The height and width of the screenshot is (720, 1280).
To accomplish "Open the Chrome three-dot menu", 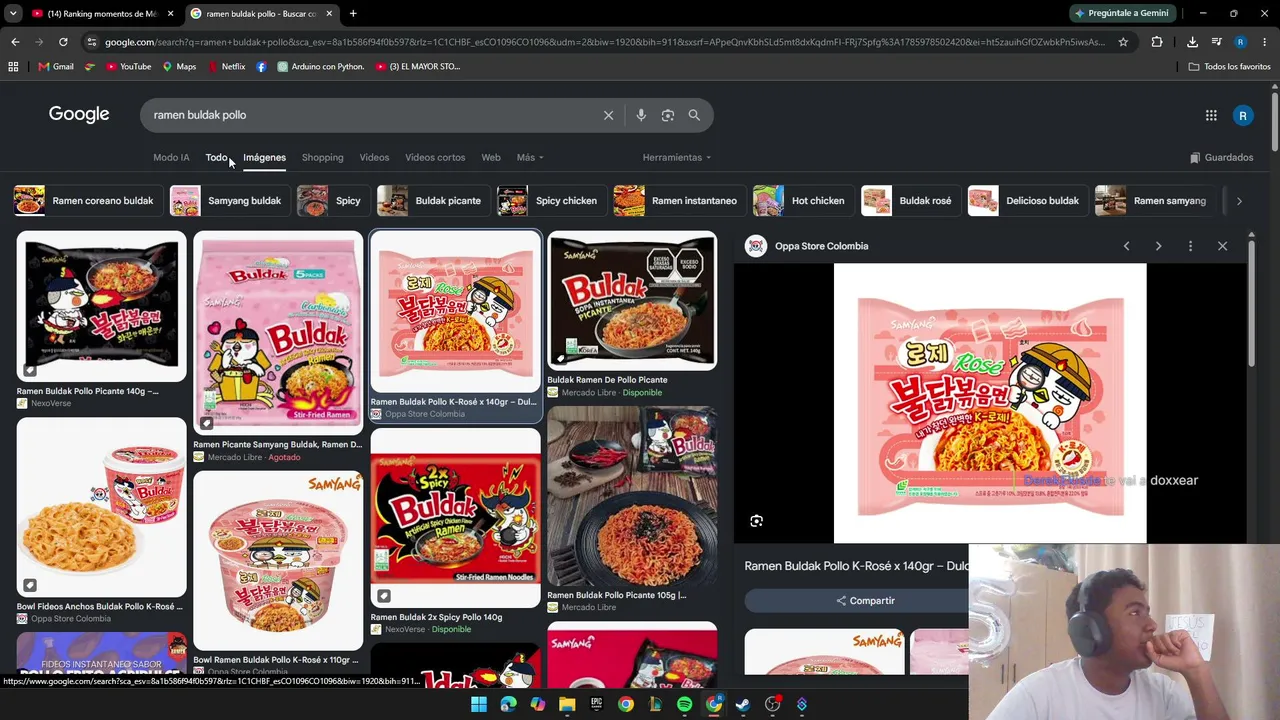I will 1265,42.
